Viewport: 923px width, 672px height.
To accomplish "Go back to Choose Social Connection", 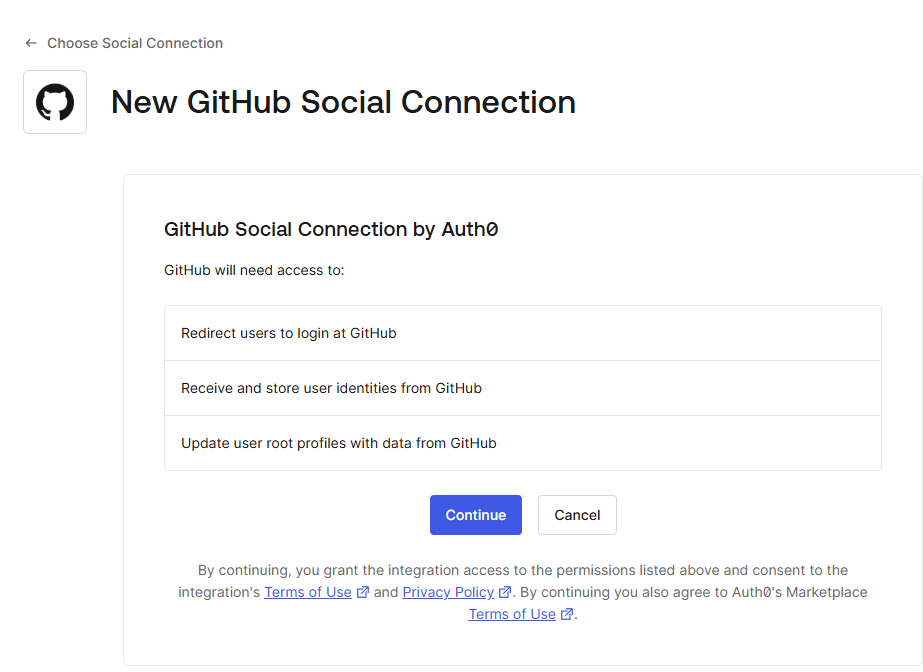I will pyautogui.click(x=134, y=43).
